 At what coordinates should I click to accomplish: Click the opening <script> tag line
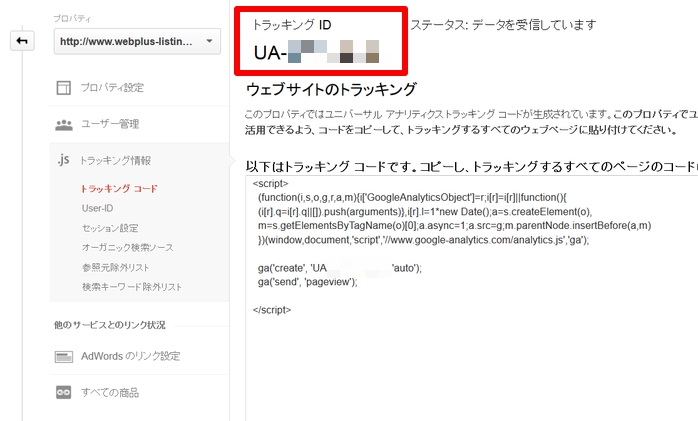(x=271, y=183)
